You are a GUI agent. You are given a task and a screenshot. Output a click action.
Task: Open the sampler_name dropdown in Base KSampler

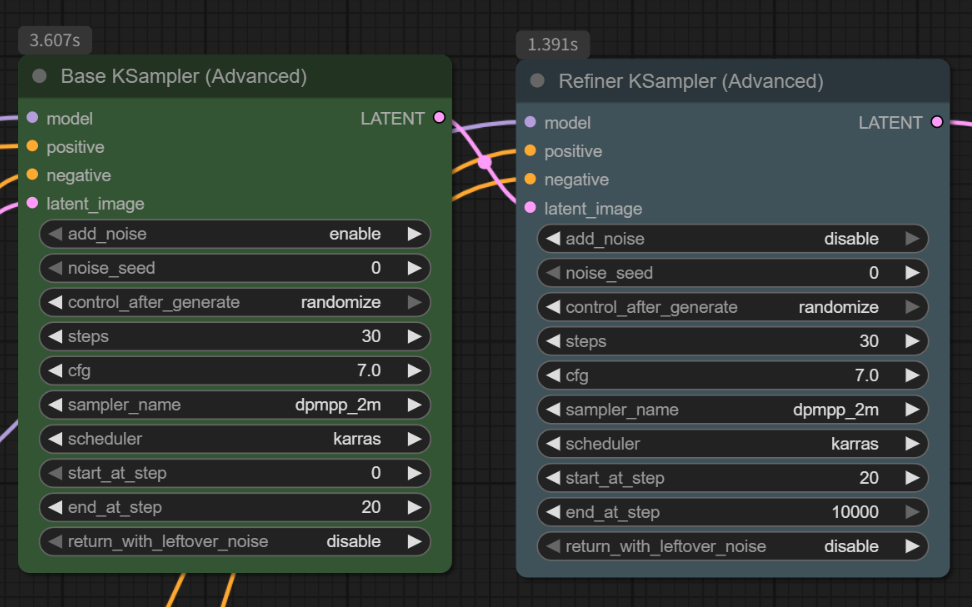point(234,405)
